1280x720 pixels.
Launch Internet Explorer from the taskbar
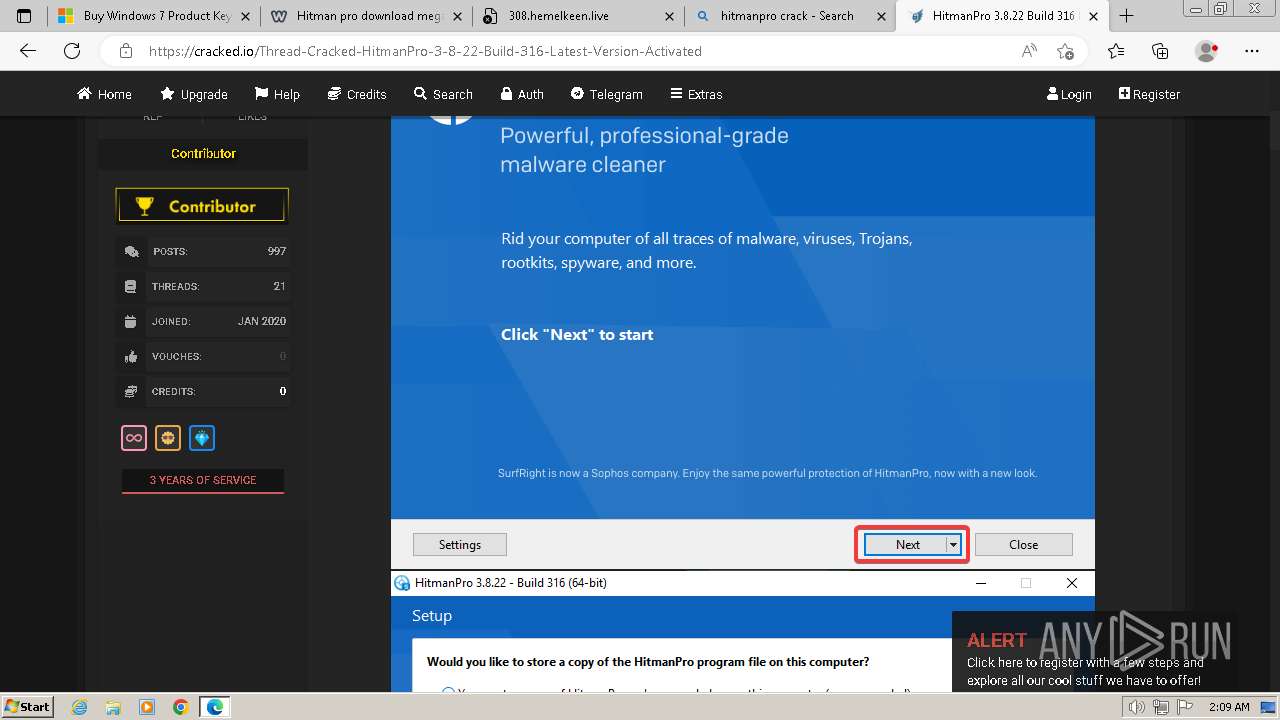click(x=80, y=707)
